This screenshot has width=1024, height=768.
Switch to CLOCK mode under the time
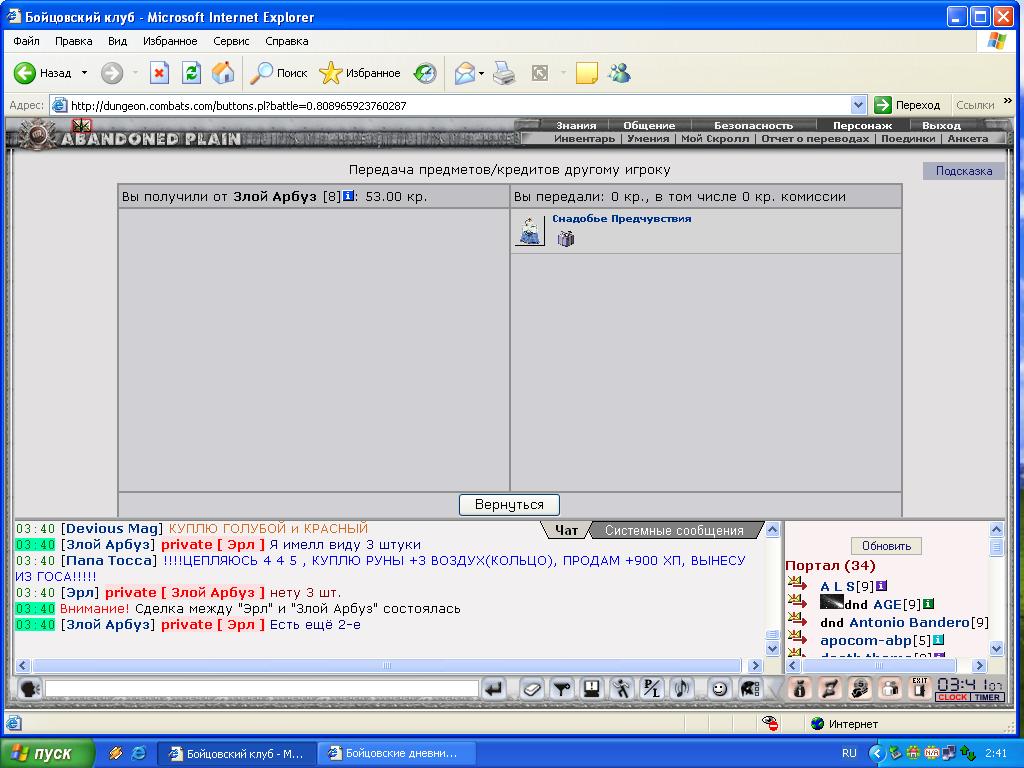(952, 697)
